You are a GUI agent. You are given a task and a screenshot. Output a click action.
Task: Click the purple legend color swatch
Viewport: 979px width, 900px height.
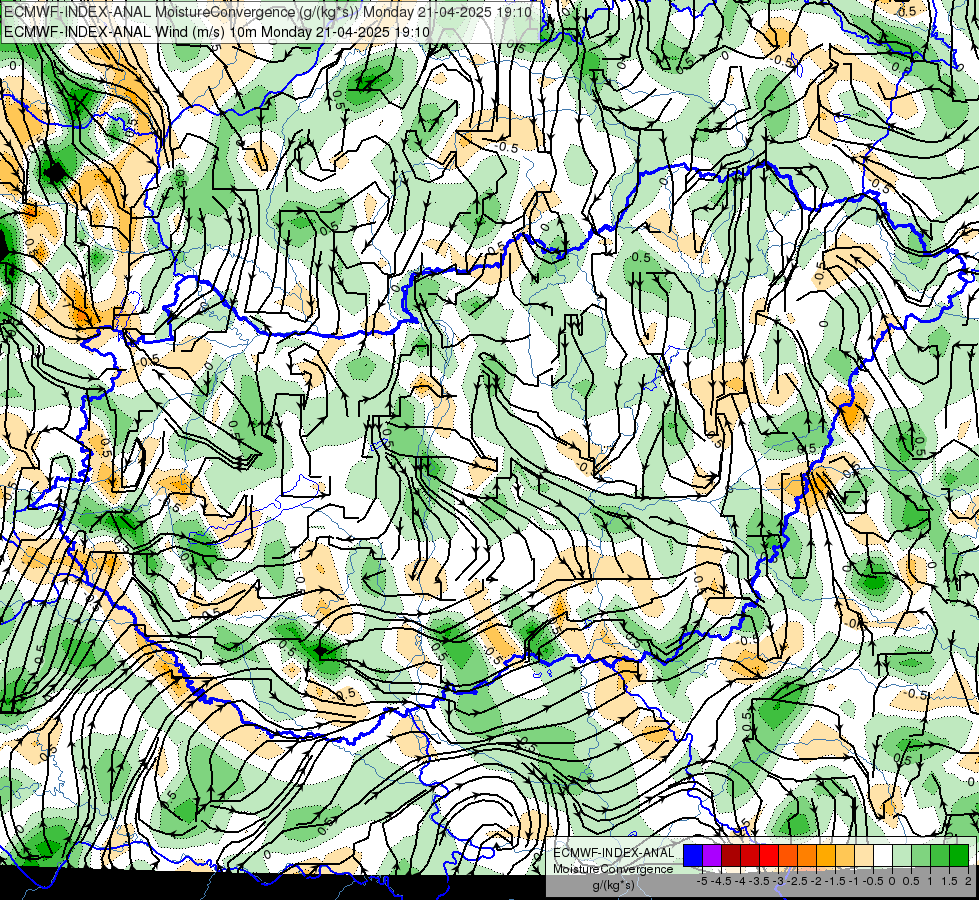(x=712, y=856)
